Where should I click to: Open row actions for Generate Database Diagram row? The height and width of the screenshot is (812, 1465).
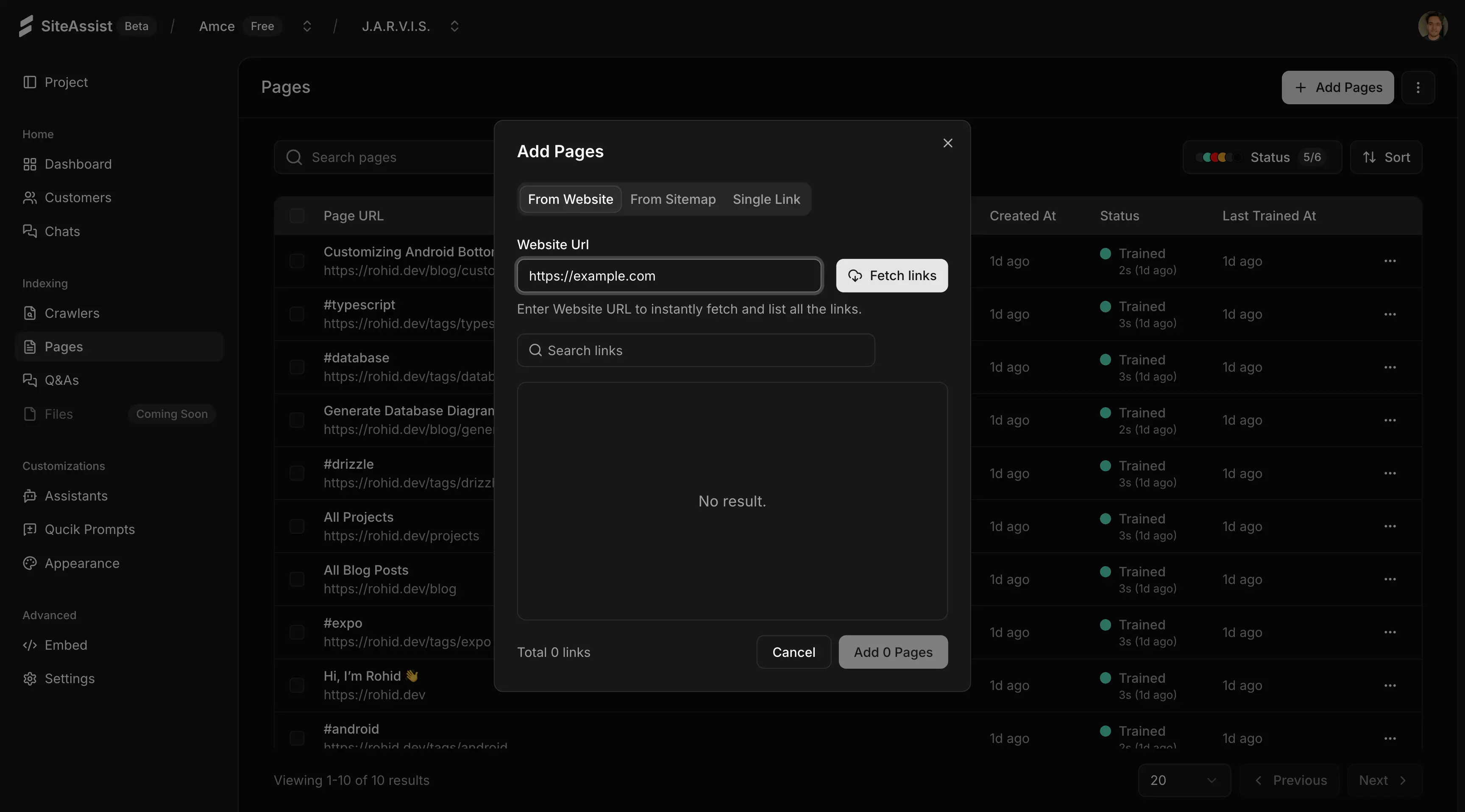[1390, 420]
